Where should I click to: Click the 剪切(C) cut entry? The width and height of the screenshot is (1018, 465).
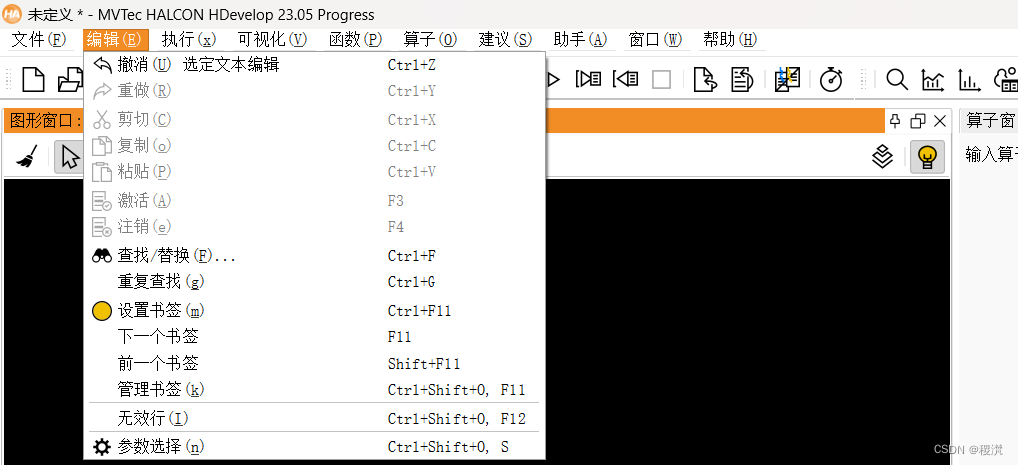pos(315,120)
